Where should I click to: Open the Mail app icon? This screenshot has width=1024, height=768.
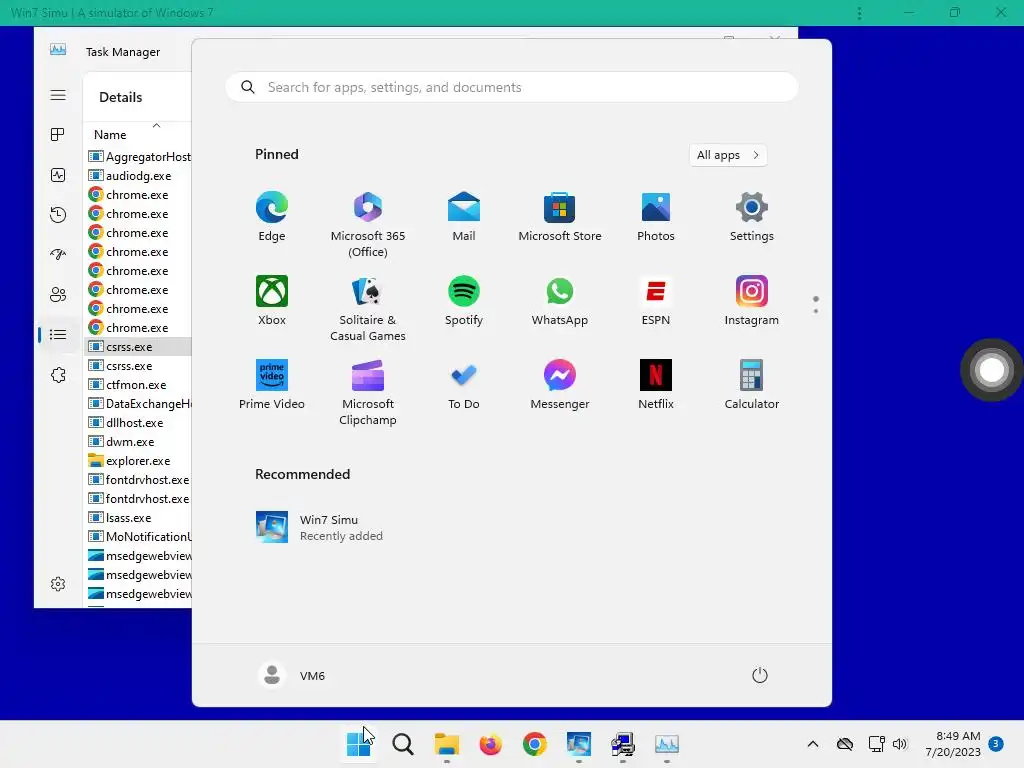pyautogui.click(x=464, y=217)
